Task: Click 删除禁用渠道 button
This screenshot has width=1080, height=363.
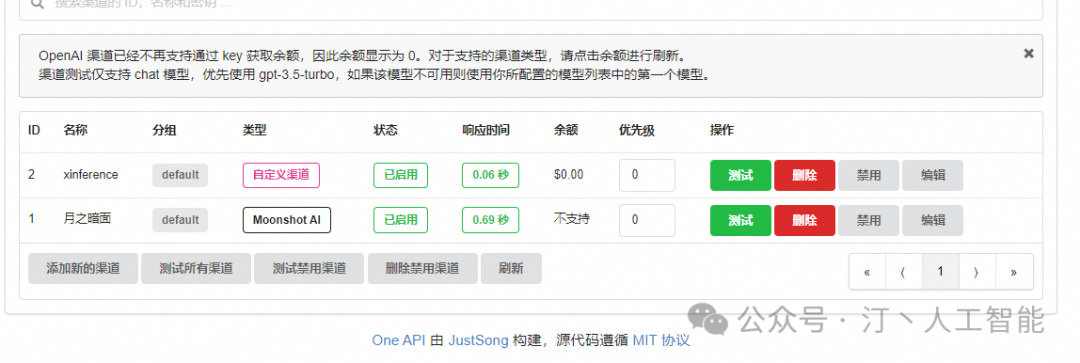Action: 422,269
